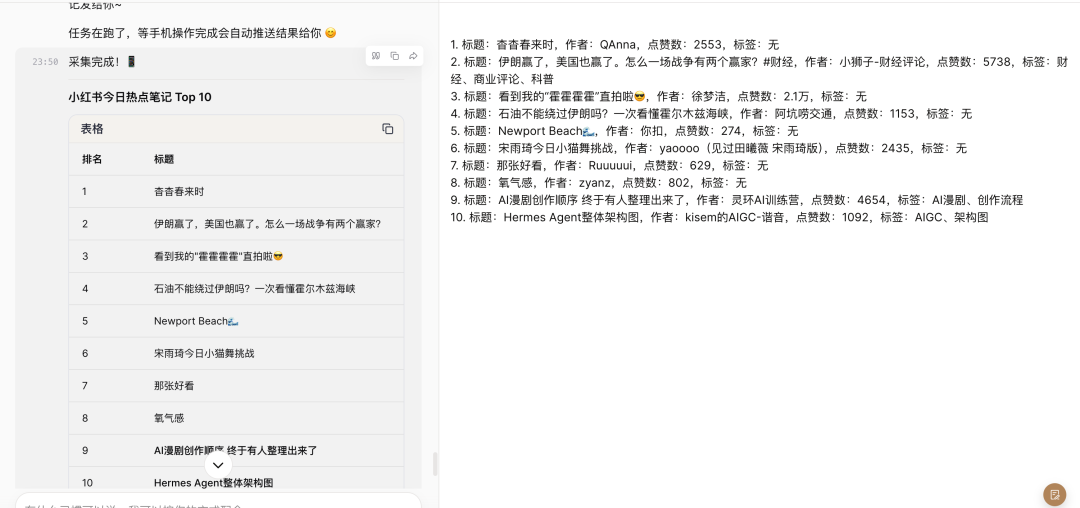Open the brown note icon at bottom right

[1055, 494]
